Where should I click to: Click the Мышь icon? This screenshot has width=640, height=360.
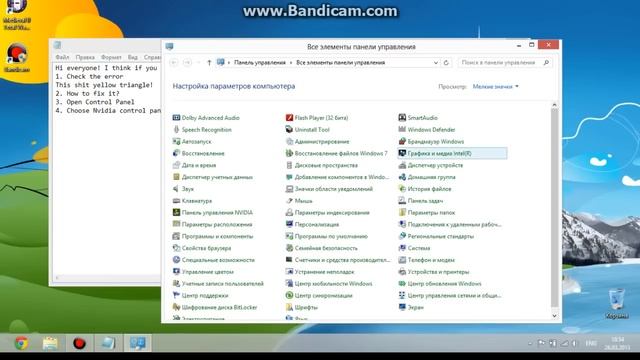click(x=289, y=200)
